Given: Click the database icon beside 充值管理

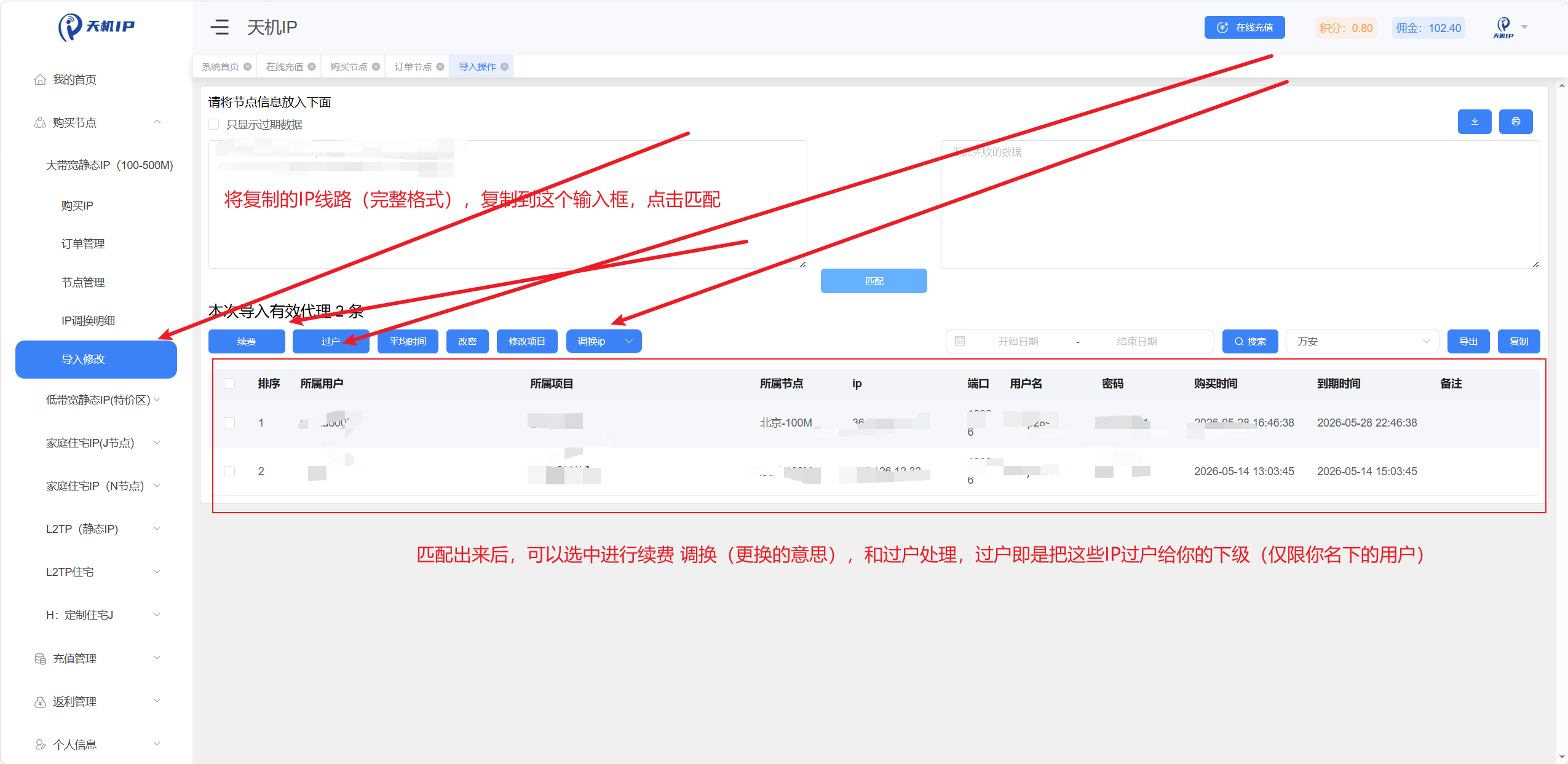Looking at the screenshot, I should click(x=40, y=659).
